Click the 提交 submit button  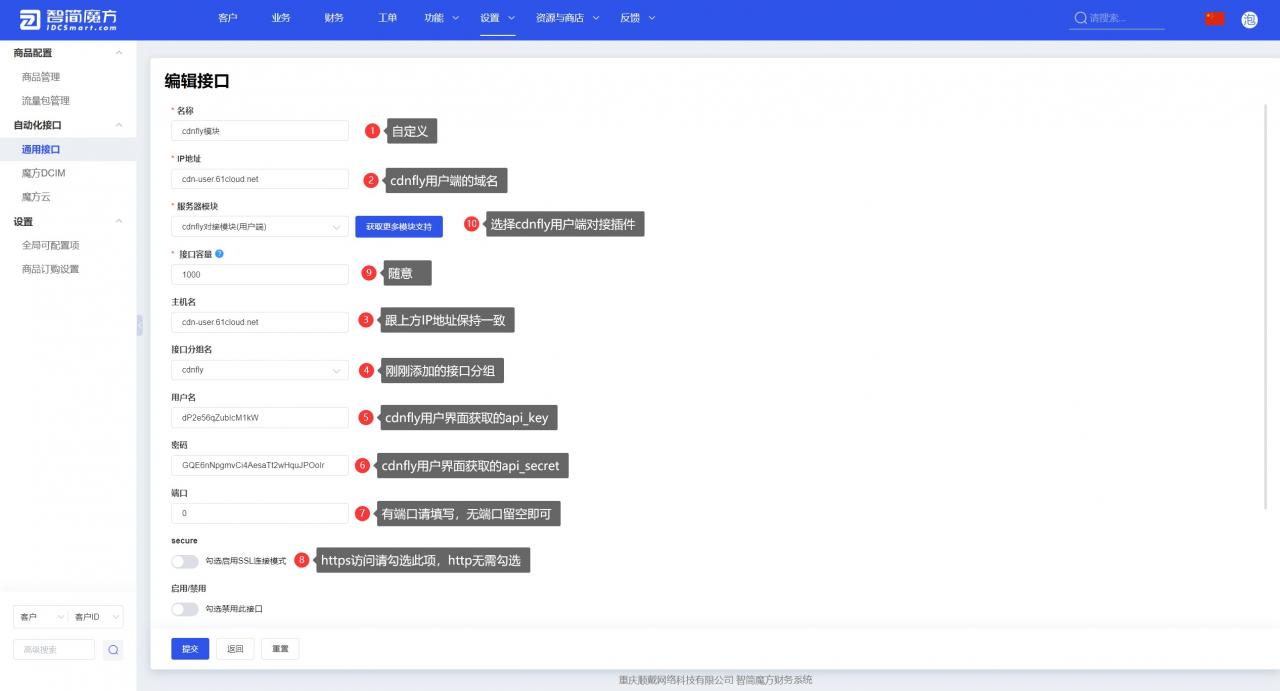(x=190, y=649)
